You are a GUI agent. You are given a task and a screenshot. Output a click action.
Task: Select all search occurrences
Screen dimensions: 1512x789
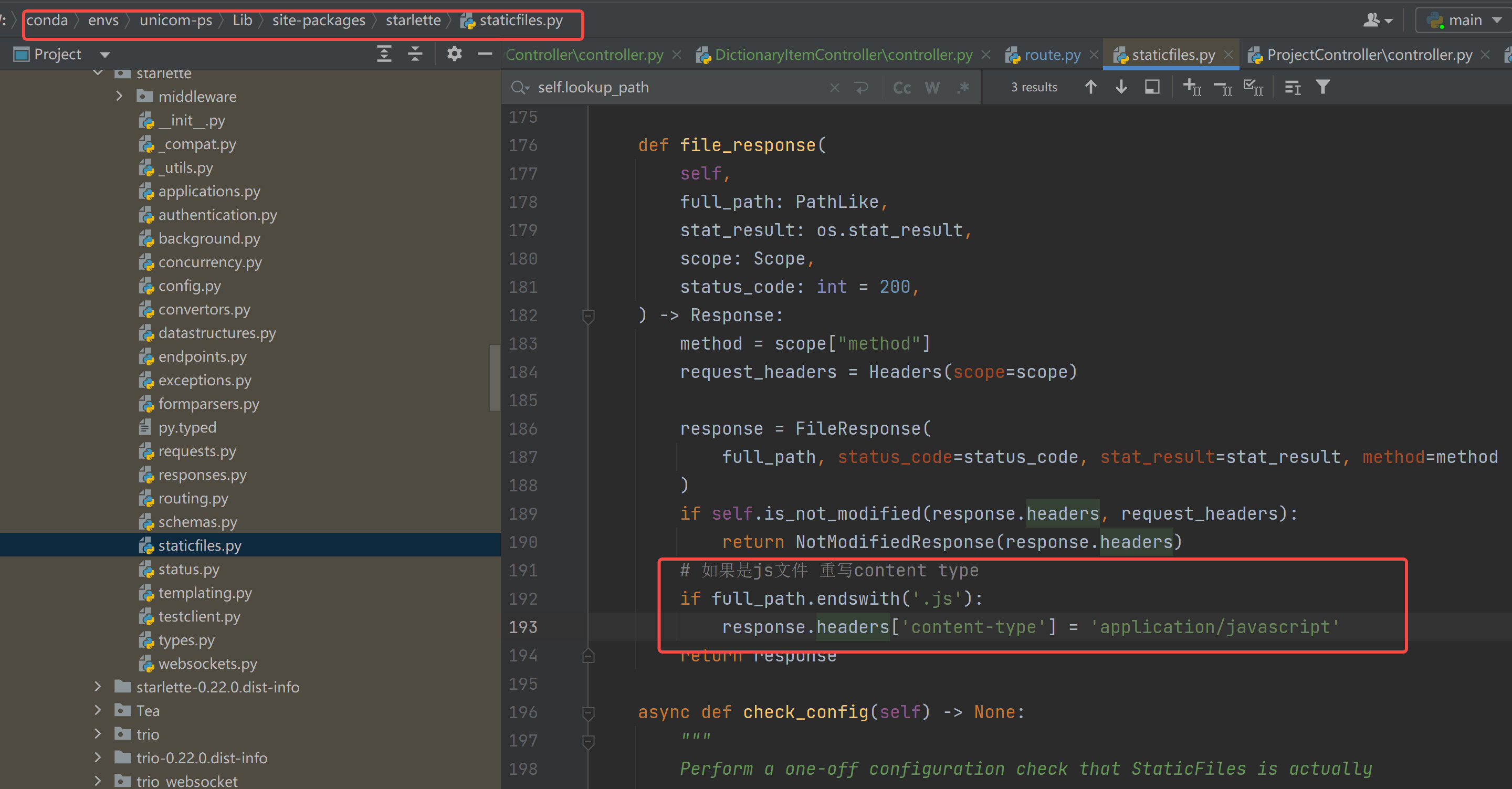1253,87
